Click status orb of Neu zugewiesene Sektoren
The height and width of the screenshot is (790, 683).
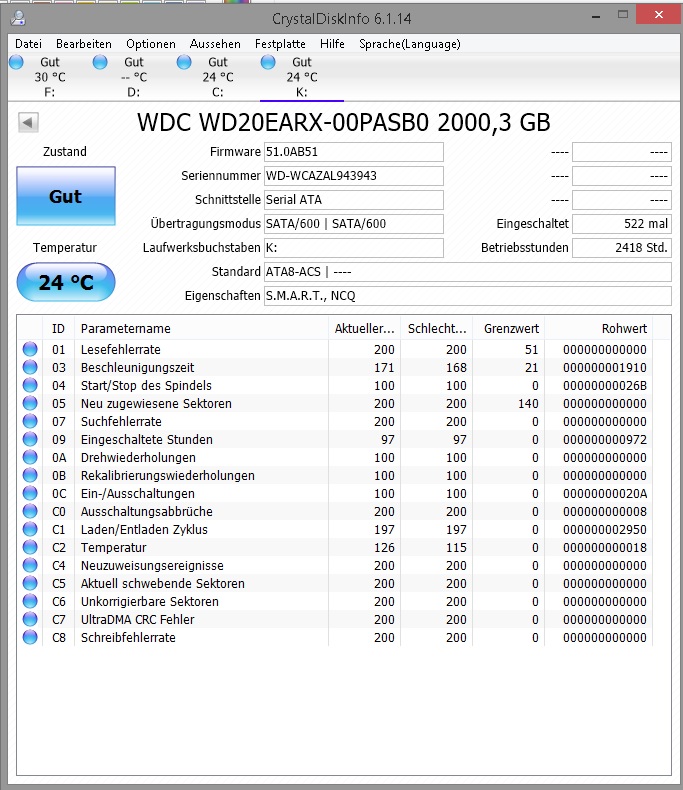coord(30,403)
